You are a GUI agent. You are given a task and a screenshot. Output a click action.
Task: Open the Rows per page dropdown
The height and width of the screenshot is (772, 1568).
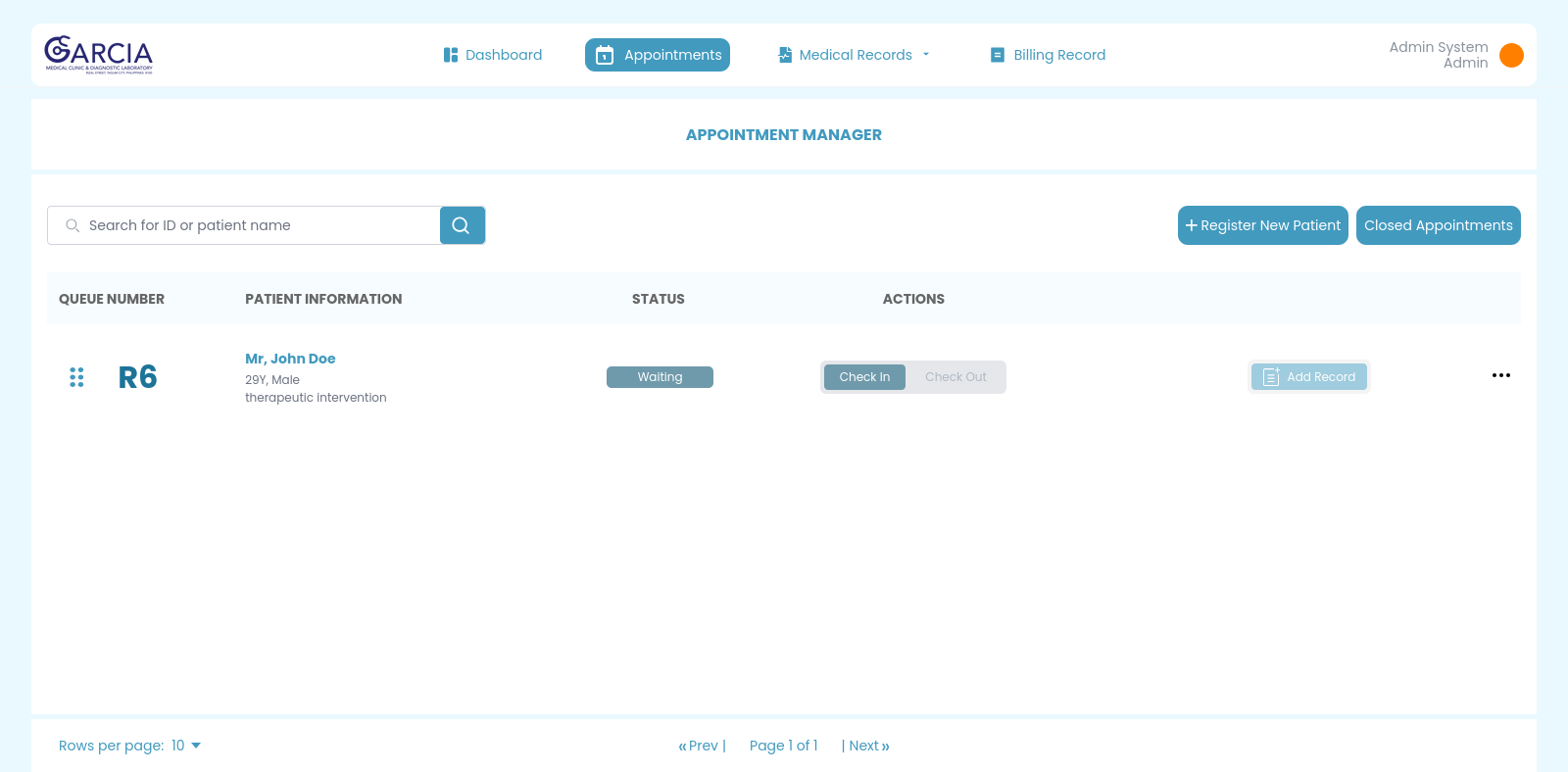[186, 746]
